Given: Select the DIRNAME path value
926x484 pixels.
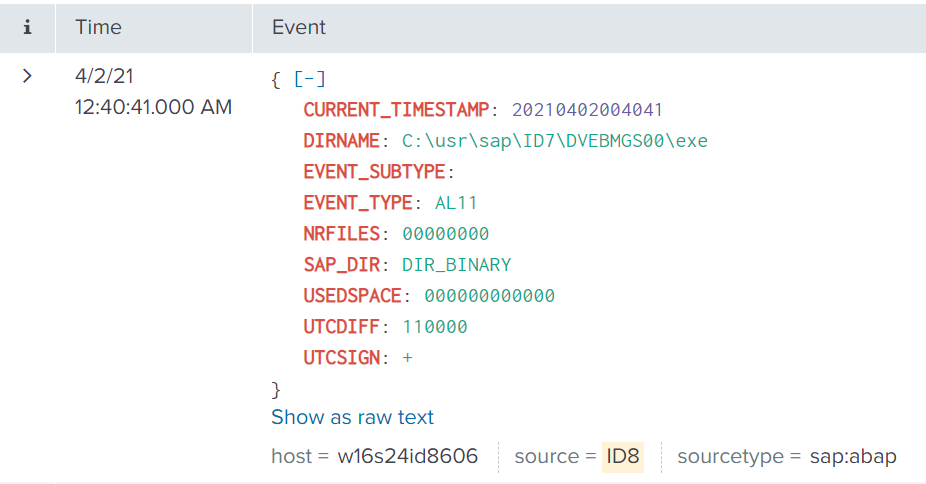Looking at the screenshot, I should coord(554,141).
